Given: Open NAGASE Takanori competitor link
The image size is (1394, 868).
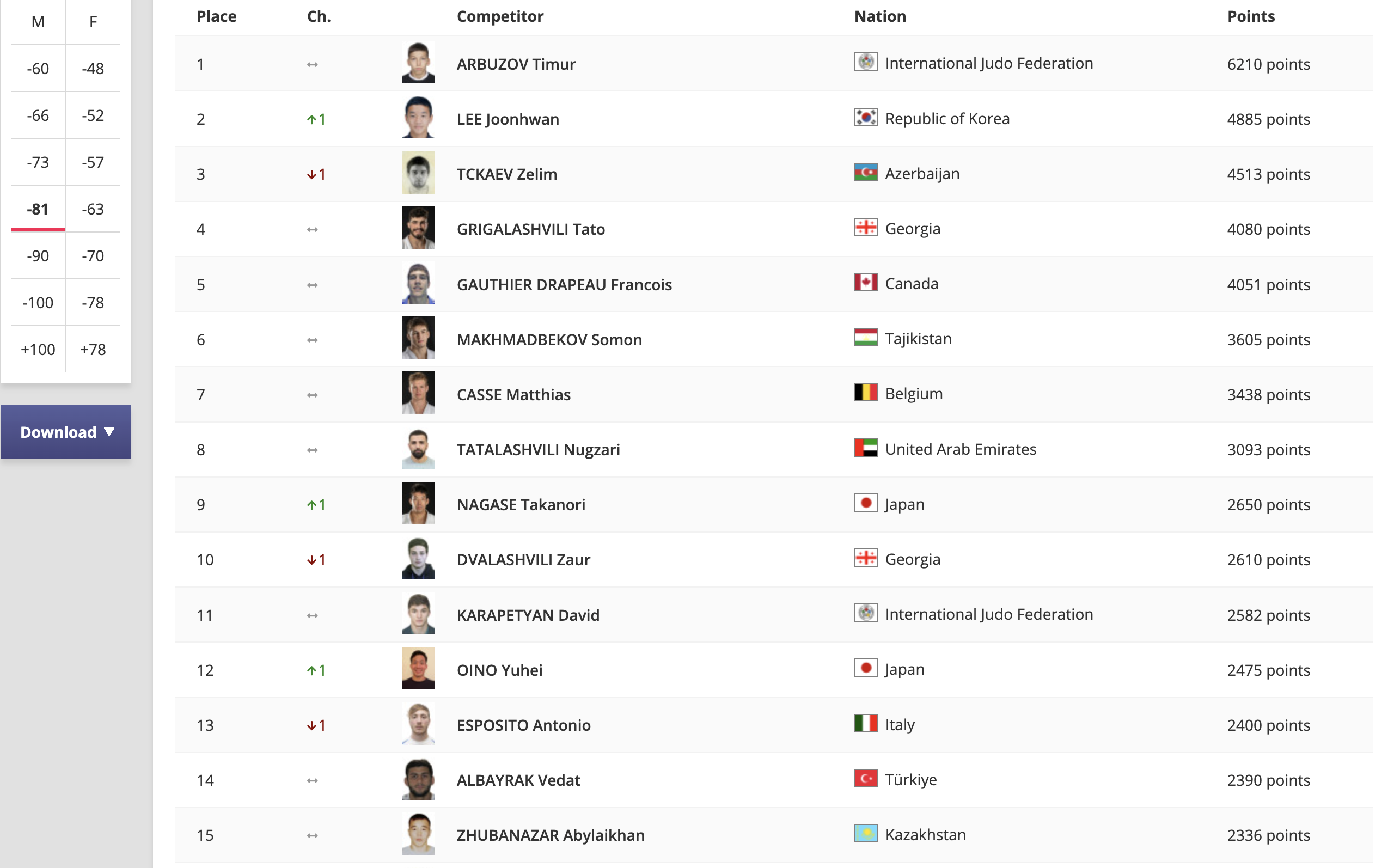Looking at the screenshot, I should click(521, 505).
